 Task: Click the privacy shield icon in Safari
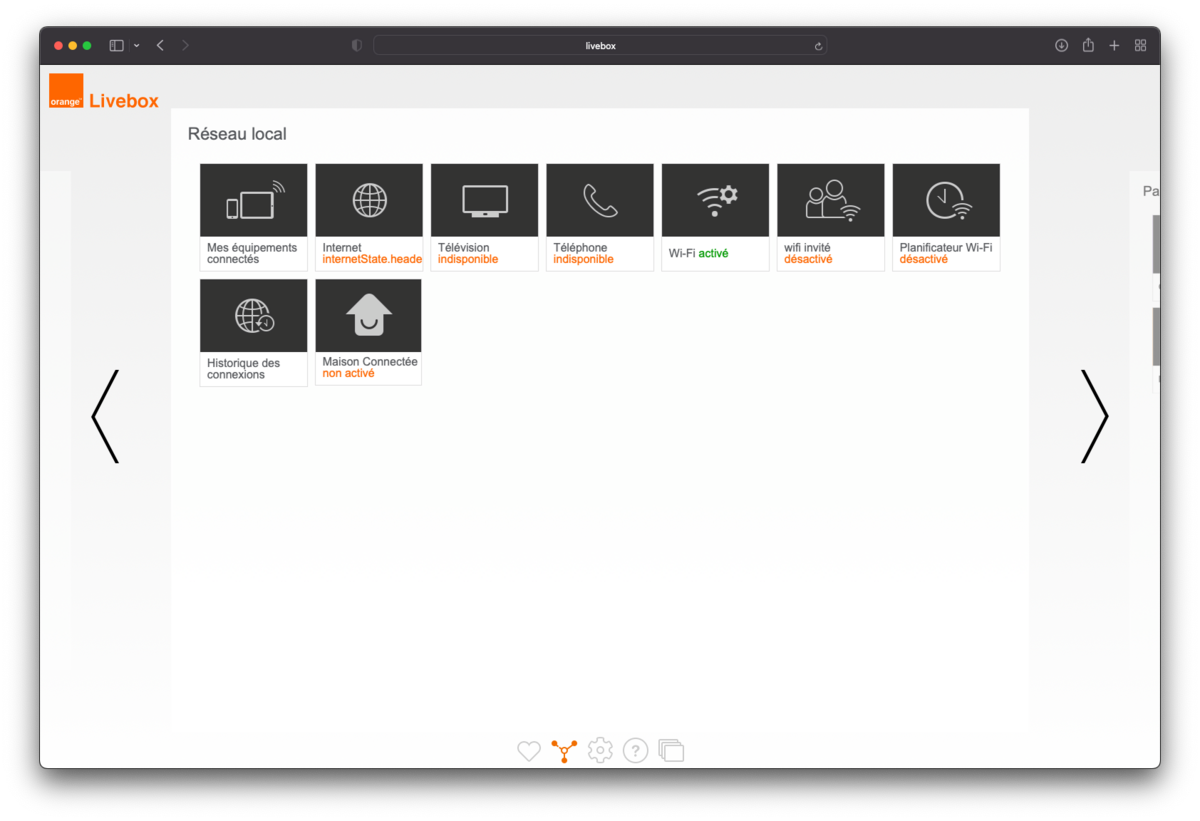(357, 45)
